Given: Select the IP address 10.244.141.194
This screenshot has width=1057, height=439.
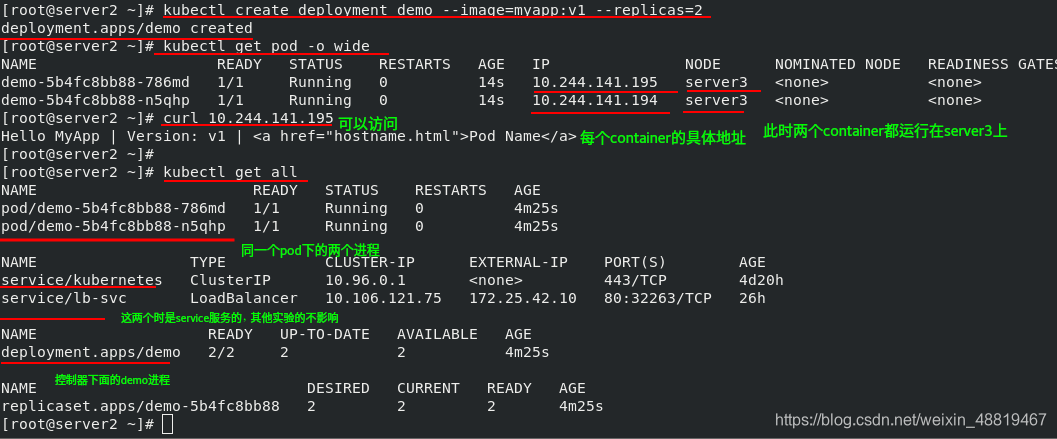Looking at the screenshot, I should click(x=595, y=100).
